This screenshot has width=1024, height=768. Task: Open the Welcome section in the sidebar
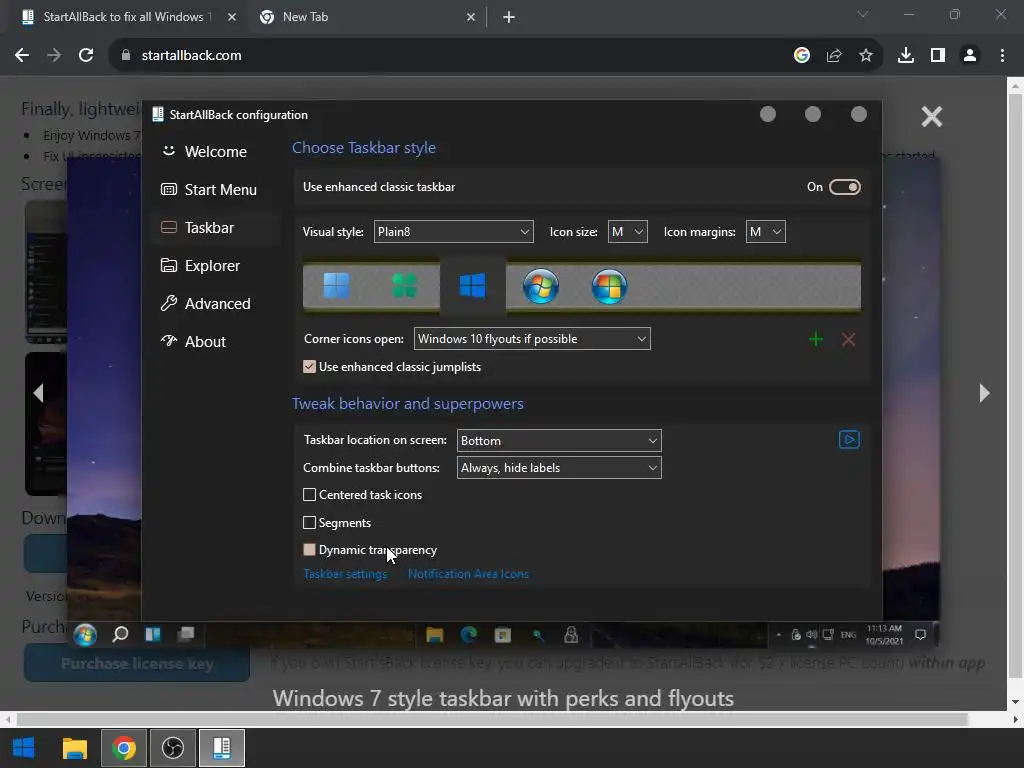coord(215,152)
